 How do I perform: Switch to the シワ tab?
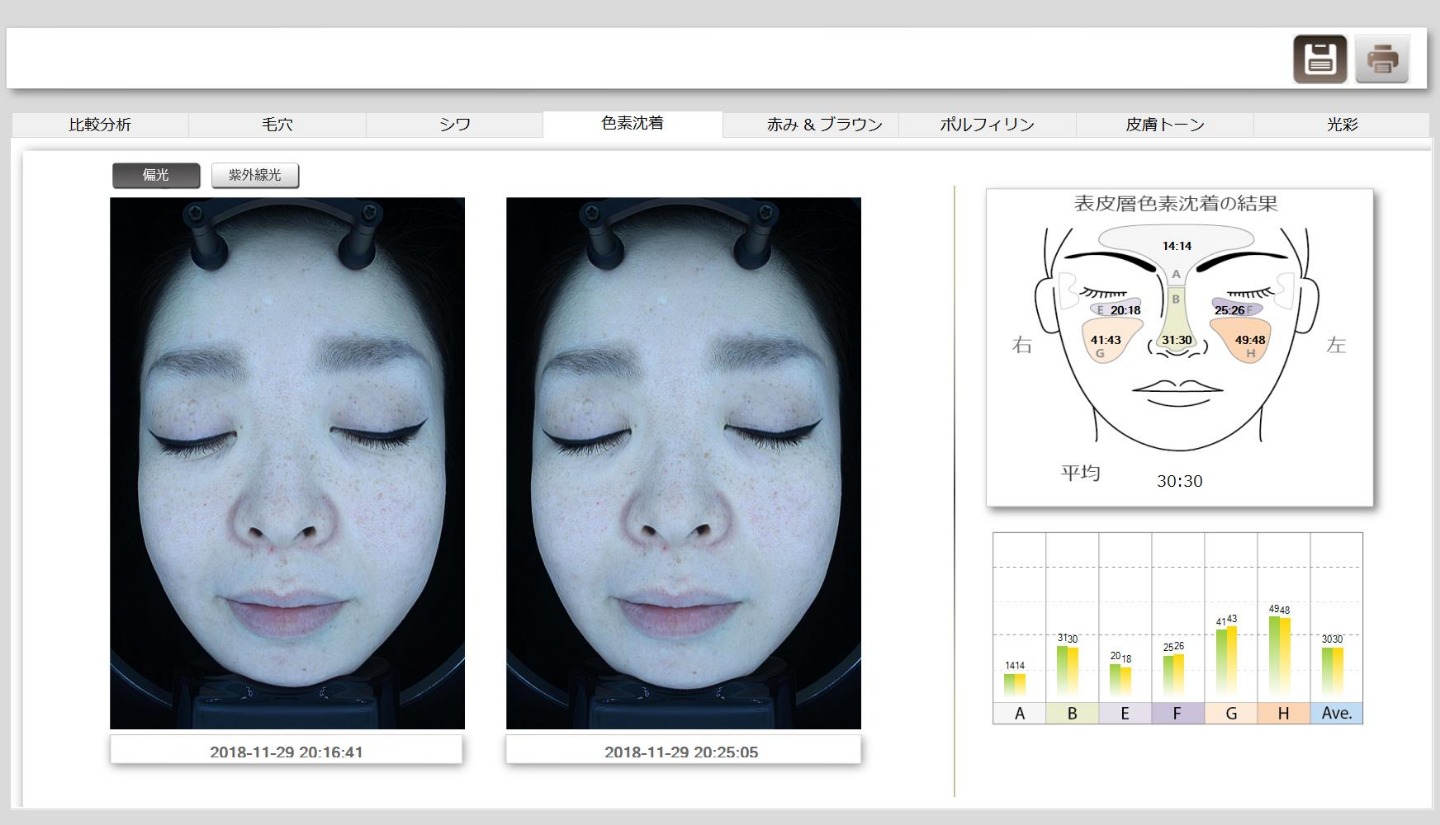click(455, 125)
